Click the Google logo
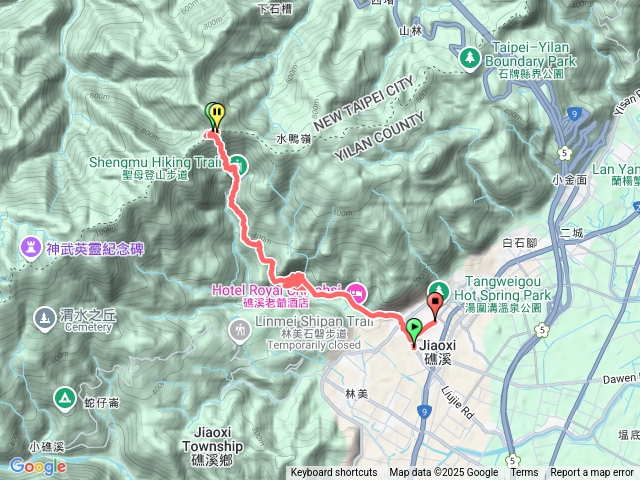This screenshot has height=480, width=640. tap(38, 466)
